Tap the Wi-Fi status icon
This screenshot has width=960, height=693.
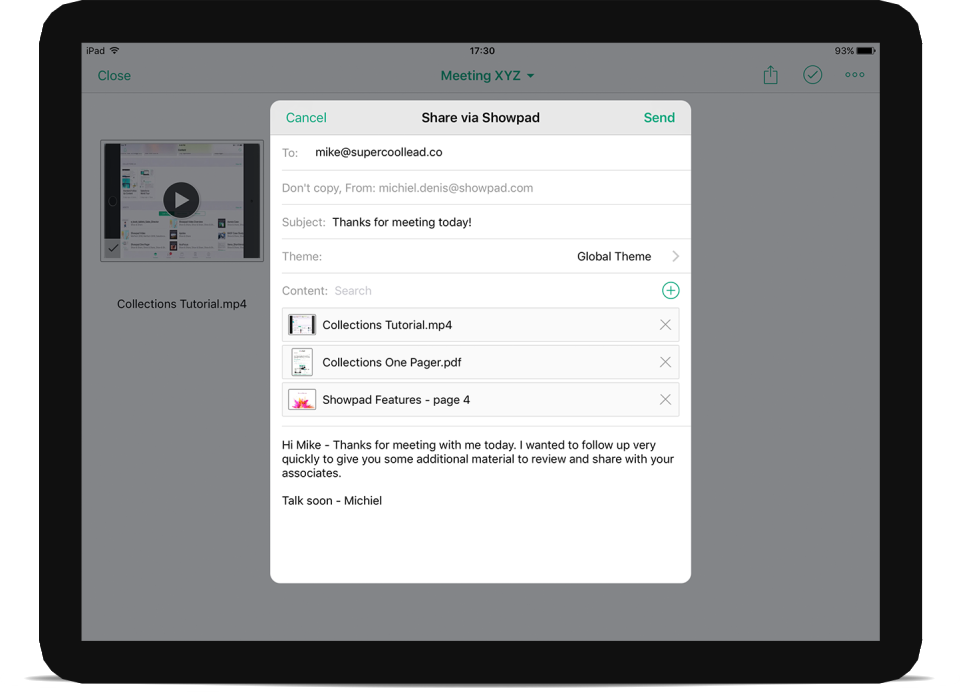point(114,50)
